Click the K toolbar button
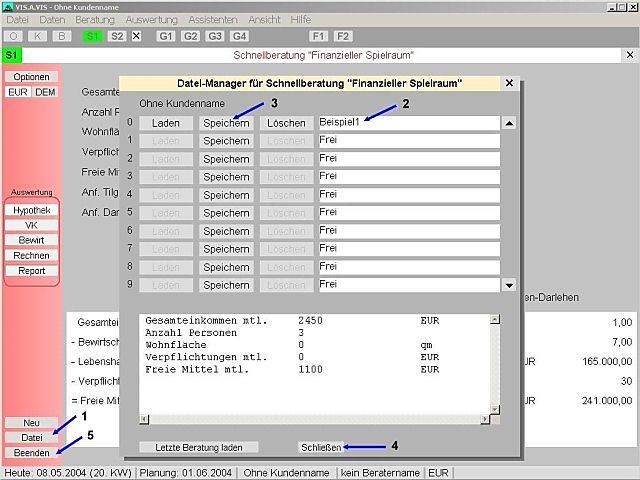 38,36
